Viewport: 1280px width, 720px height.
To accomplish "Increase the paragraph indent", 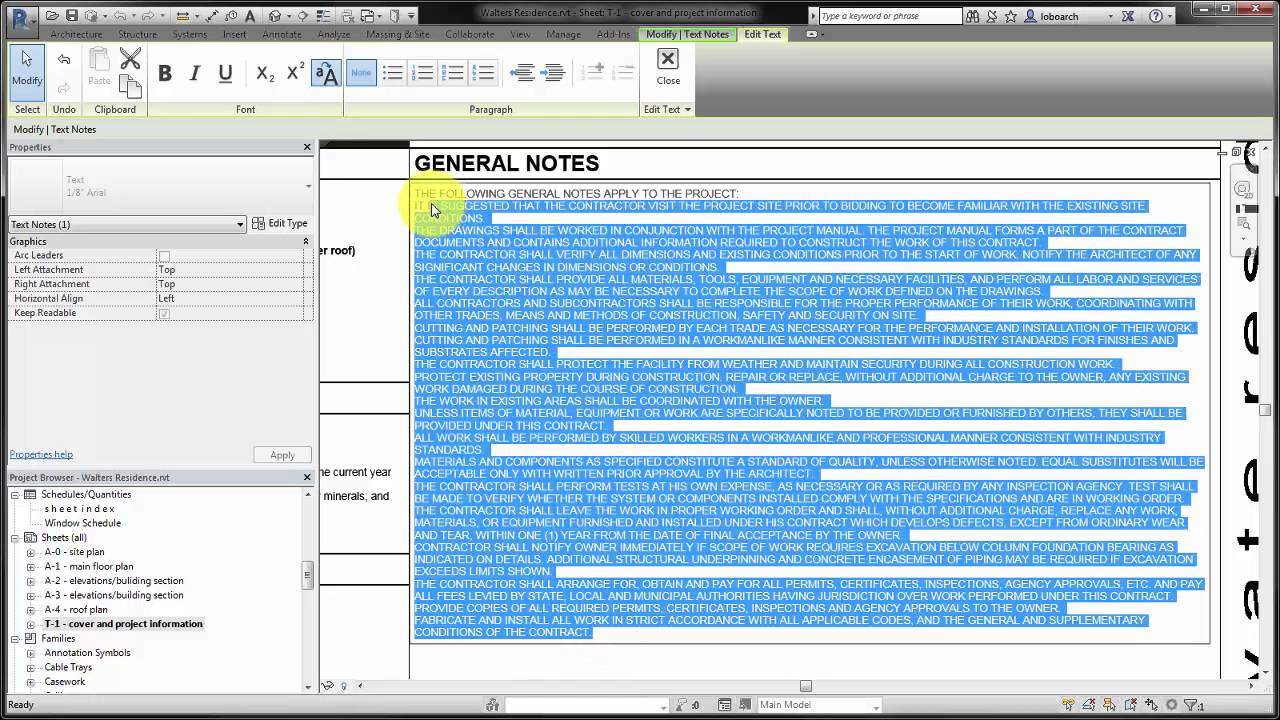I will tap(552, 72).
